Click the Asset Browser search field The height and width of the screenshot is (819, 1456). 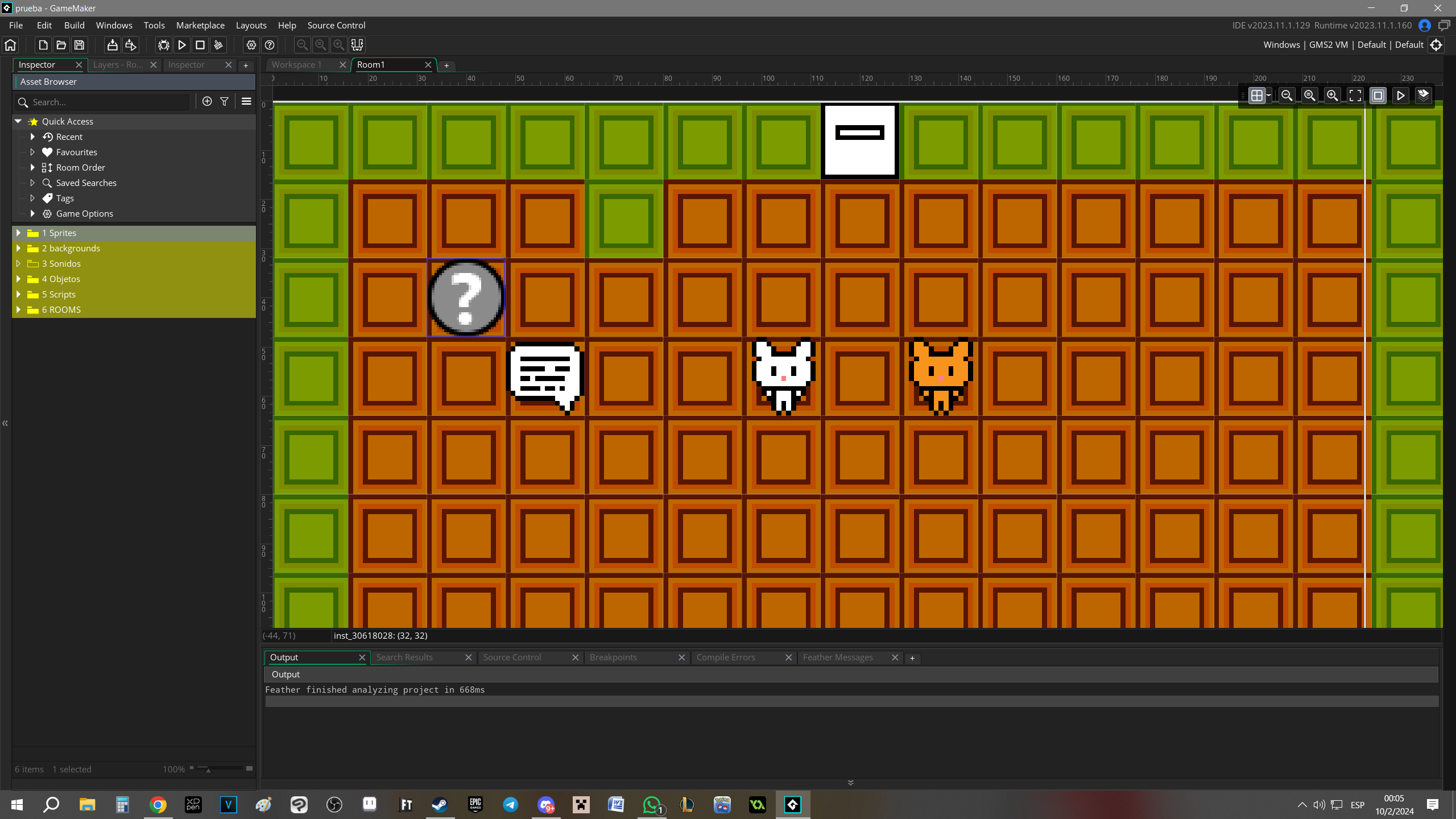[108, 102]
